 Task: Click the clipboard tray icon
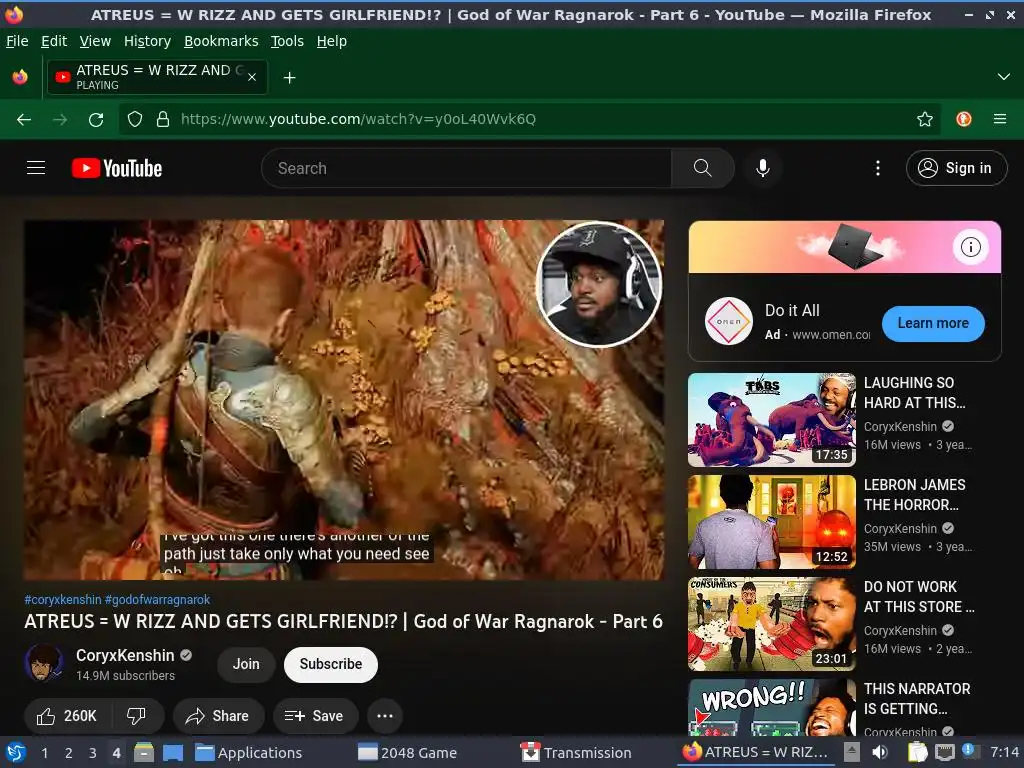click(918, 752)
